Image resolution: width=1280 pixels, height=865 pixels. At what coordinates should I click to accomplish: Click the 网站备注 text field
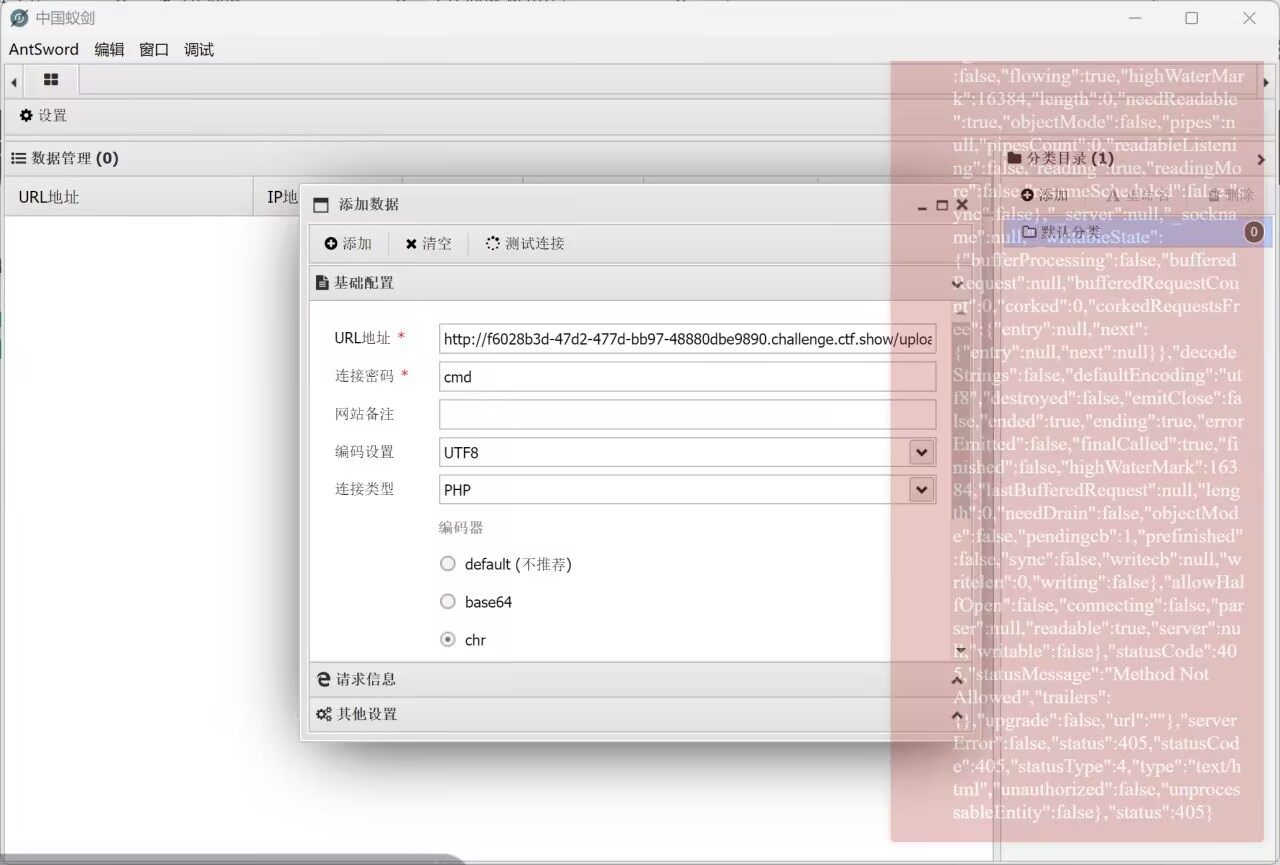coord(687,415)
